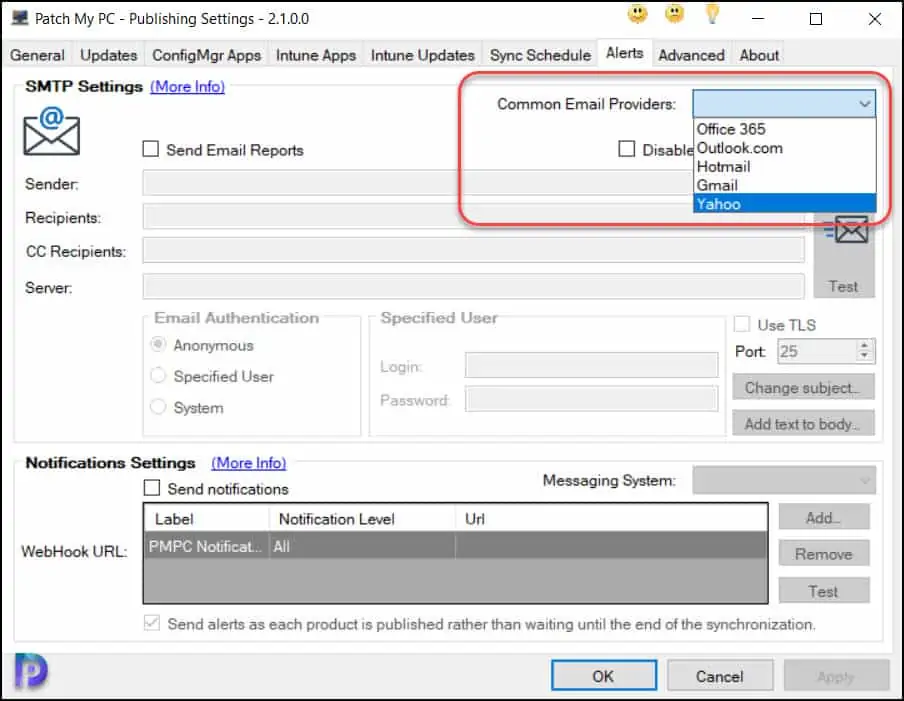
Task: Open the ConfigMgr Apps tab
Action: 206,55
